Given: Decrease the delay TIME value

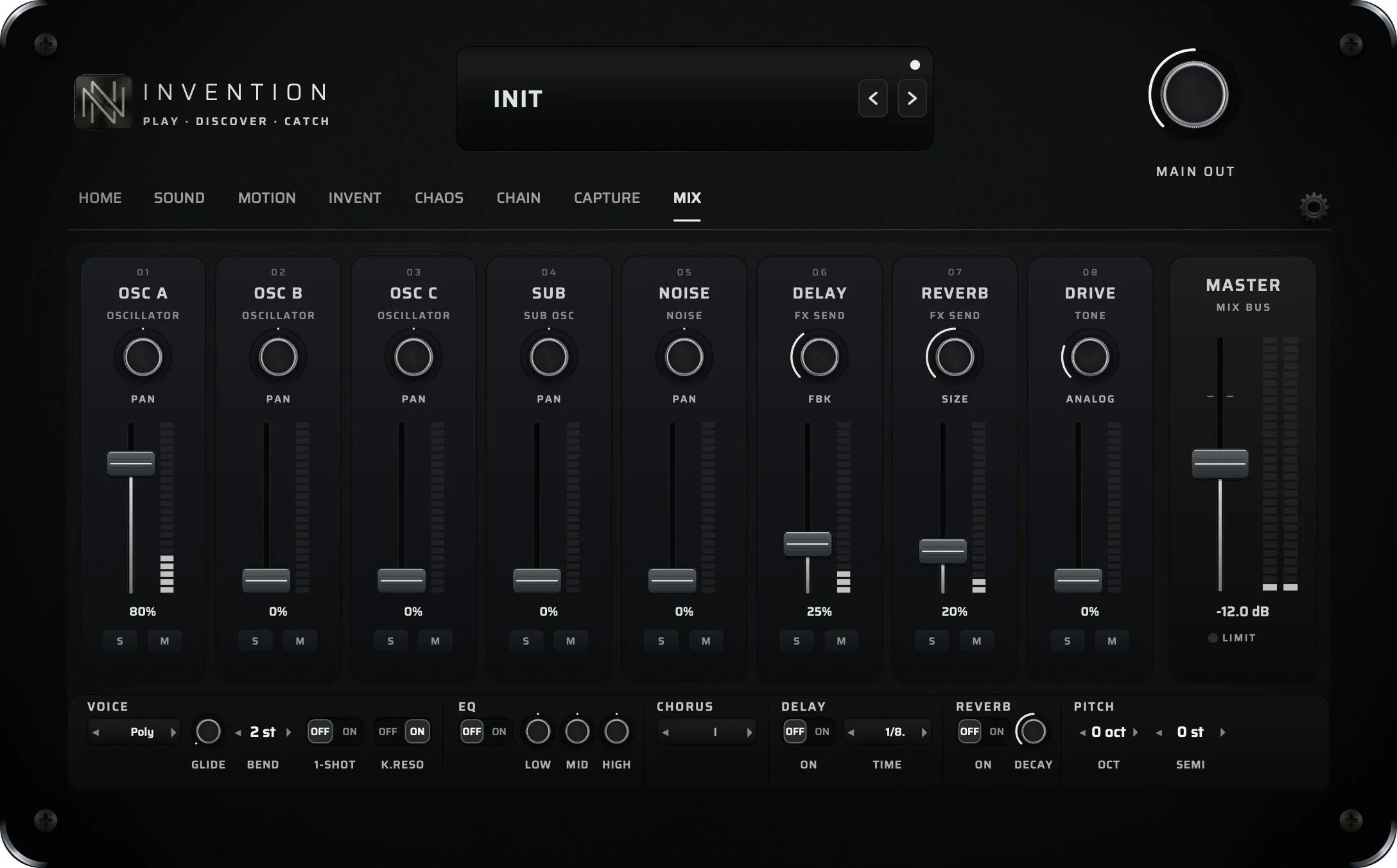Looking at the screenshot, I should (851, 732).
